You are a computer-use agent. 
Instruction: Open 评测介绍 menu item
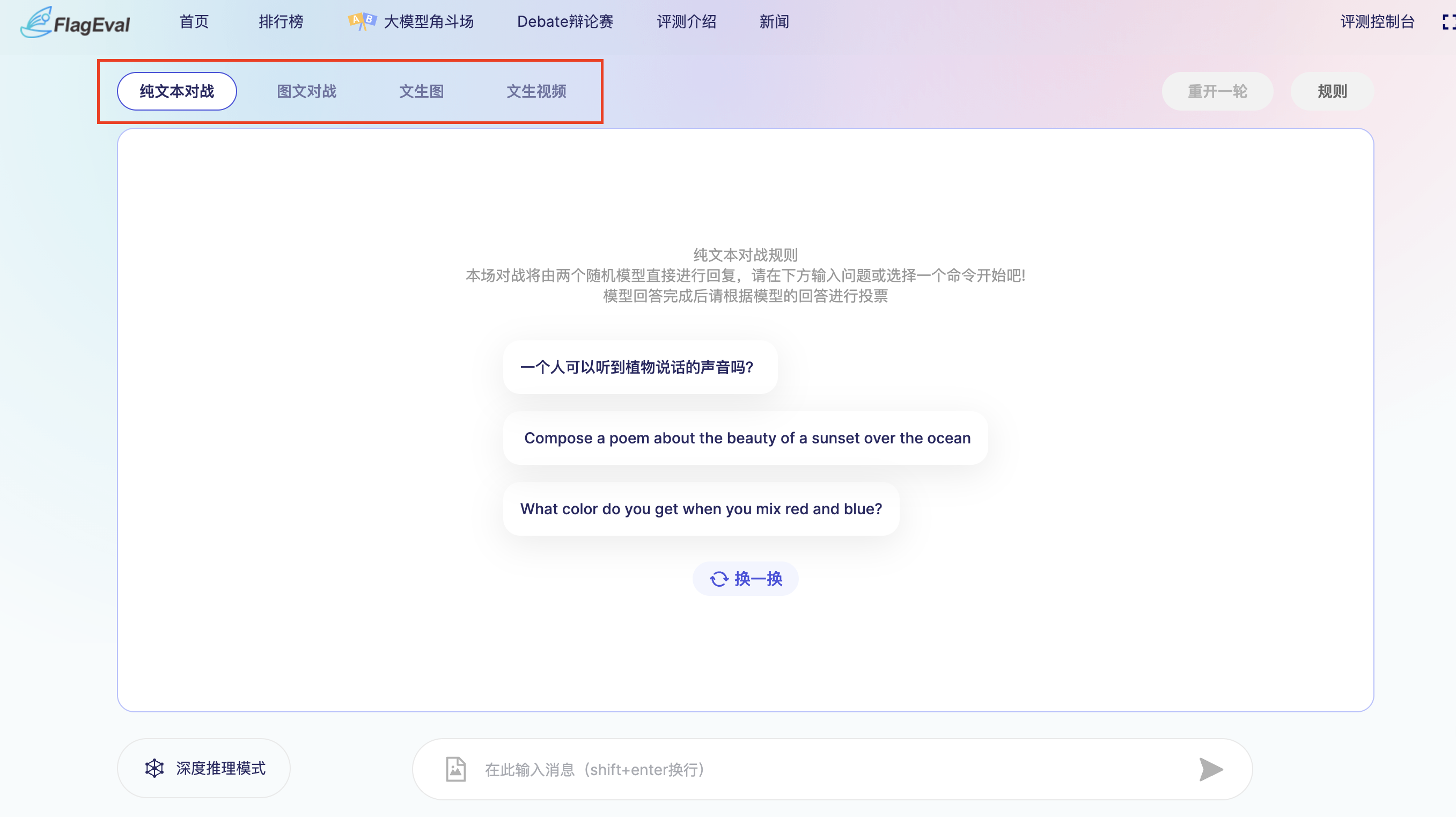686,22
